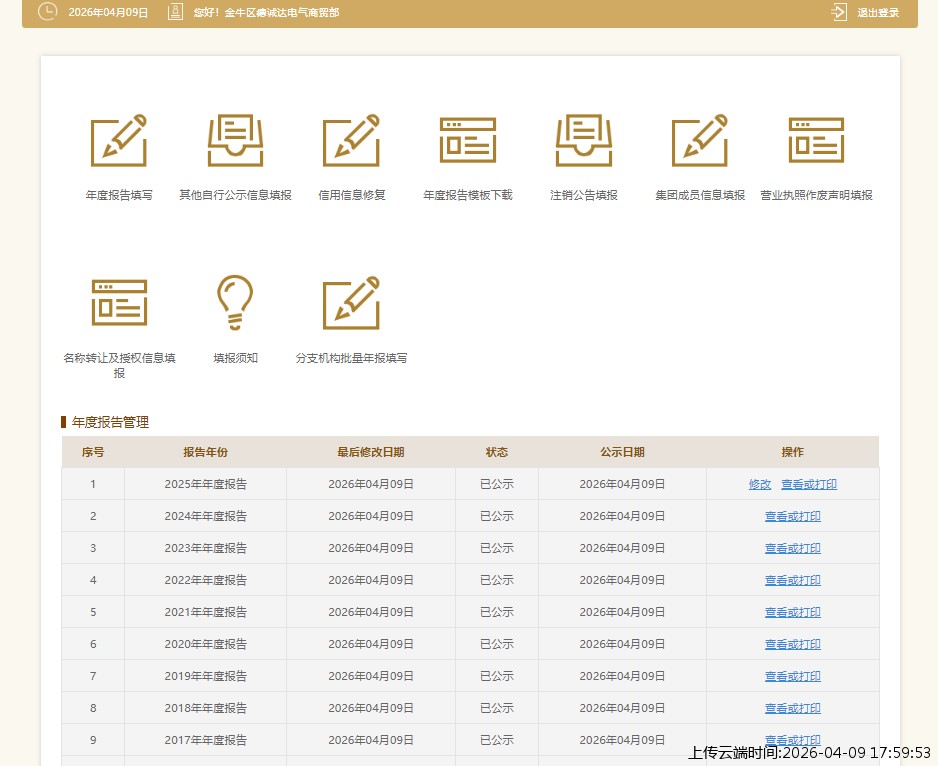938x766 pixels.
Task: Click the 报告年份 column header
Action: pyautogui.click(x=205, y=452)
